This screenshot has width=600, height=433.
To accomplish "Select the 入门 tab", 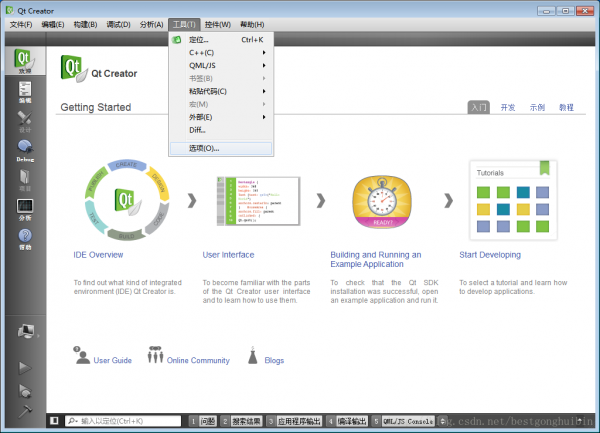I will [479, 107].
